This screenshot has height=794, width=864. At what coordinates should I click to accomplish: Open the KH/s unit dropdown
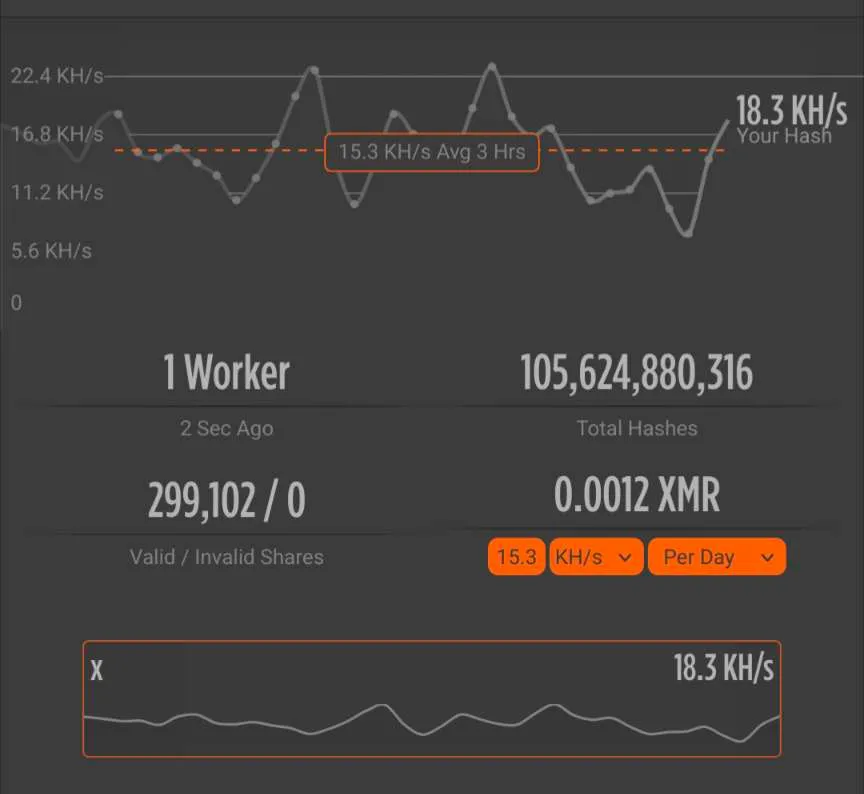click(595, 557)
